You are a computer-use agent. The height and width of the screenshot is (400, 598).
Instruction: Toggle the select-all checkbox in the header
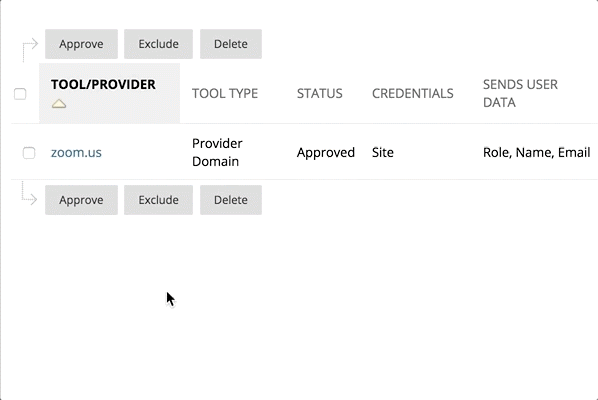pyautogui.click(x=20, y=94)
